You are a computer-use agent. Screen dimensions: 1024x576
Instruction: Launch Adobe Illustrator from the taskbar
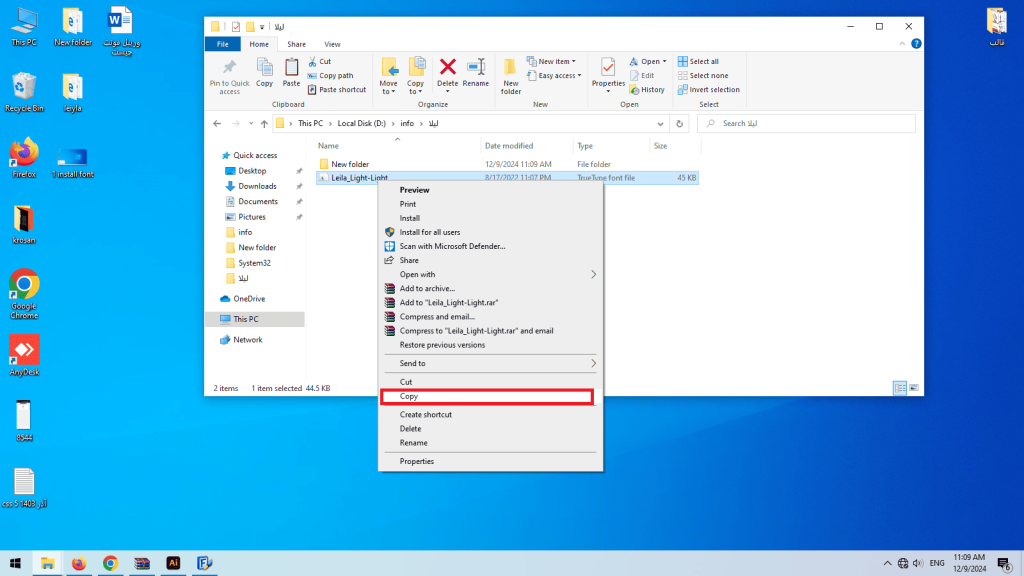coord(173,563)
